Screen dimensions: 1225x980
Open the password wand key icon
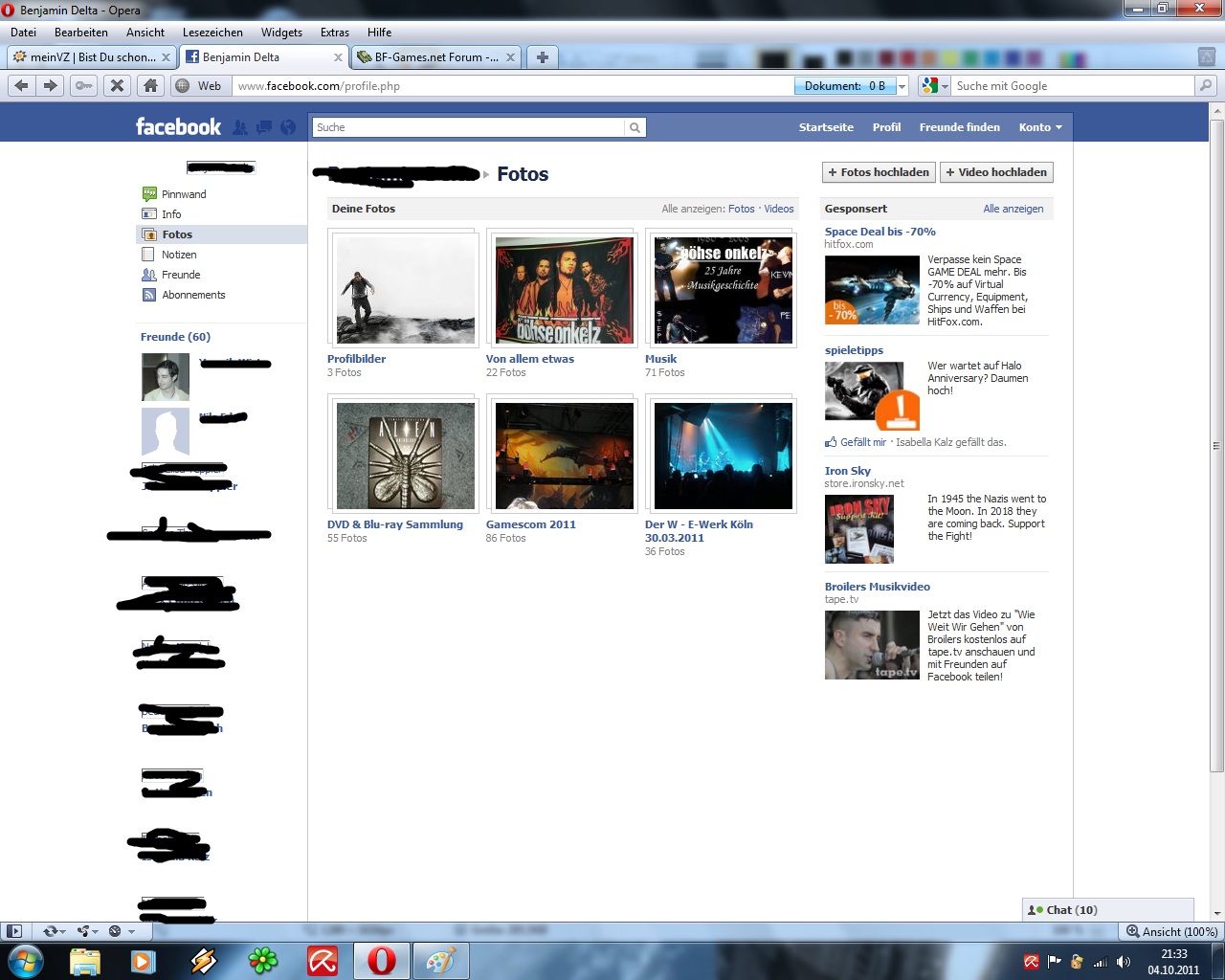tap(84, 85)
